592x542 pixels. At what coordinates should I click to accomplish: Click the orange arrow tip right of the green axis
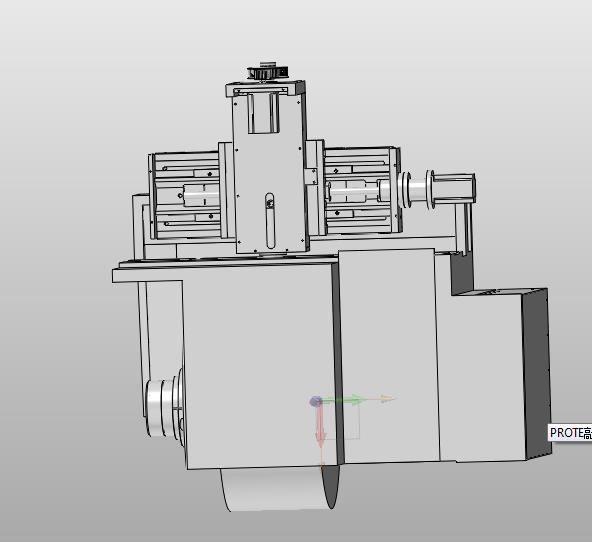[388, 399]
